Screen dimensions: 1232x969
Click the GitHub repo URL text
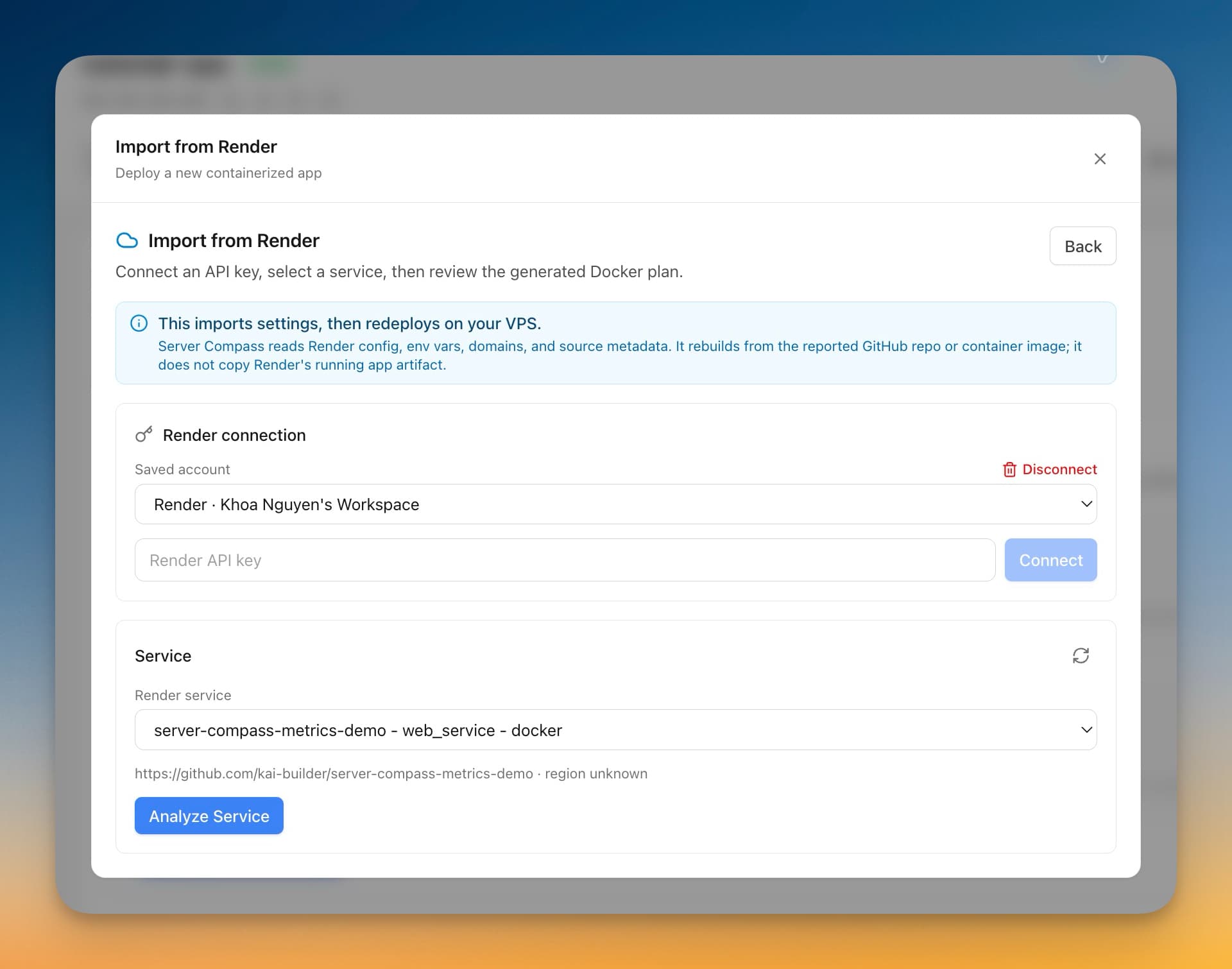[334, 773]
